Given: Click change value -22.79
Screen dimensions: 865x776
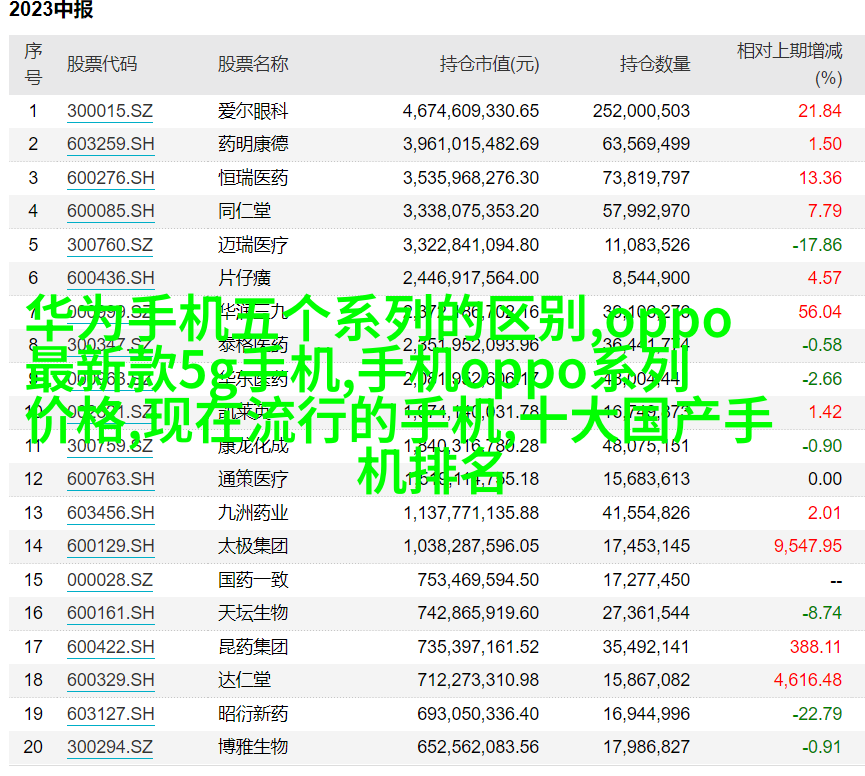Looking at the screenshot, I should click(x=817, y=714).
